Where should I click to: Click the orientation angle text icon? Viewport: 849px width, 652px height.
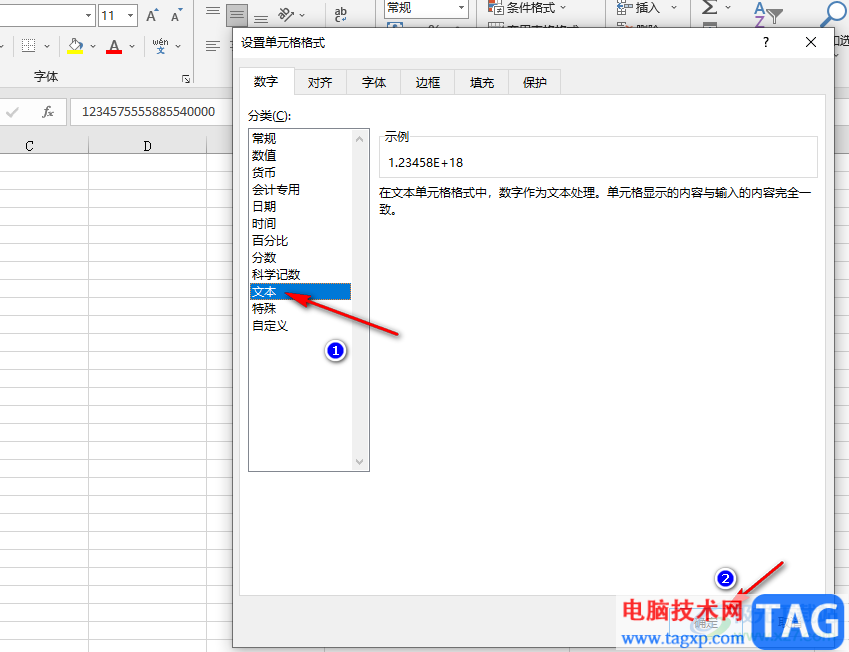point(286,15)
